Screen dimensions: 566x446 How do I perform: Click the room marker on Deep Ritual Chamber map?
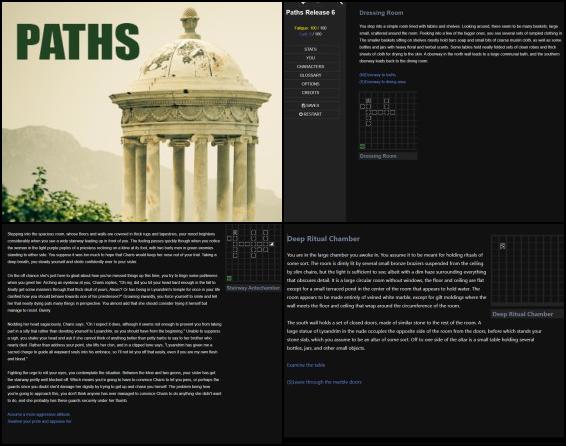tap(502, 246)
